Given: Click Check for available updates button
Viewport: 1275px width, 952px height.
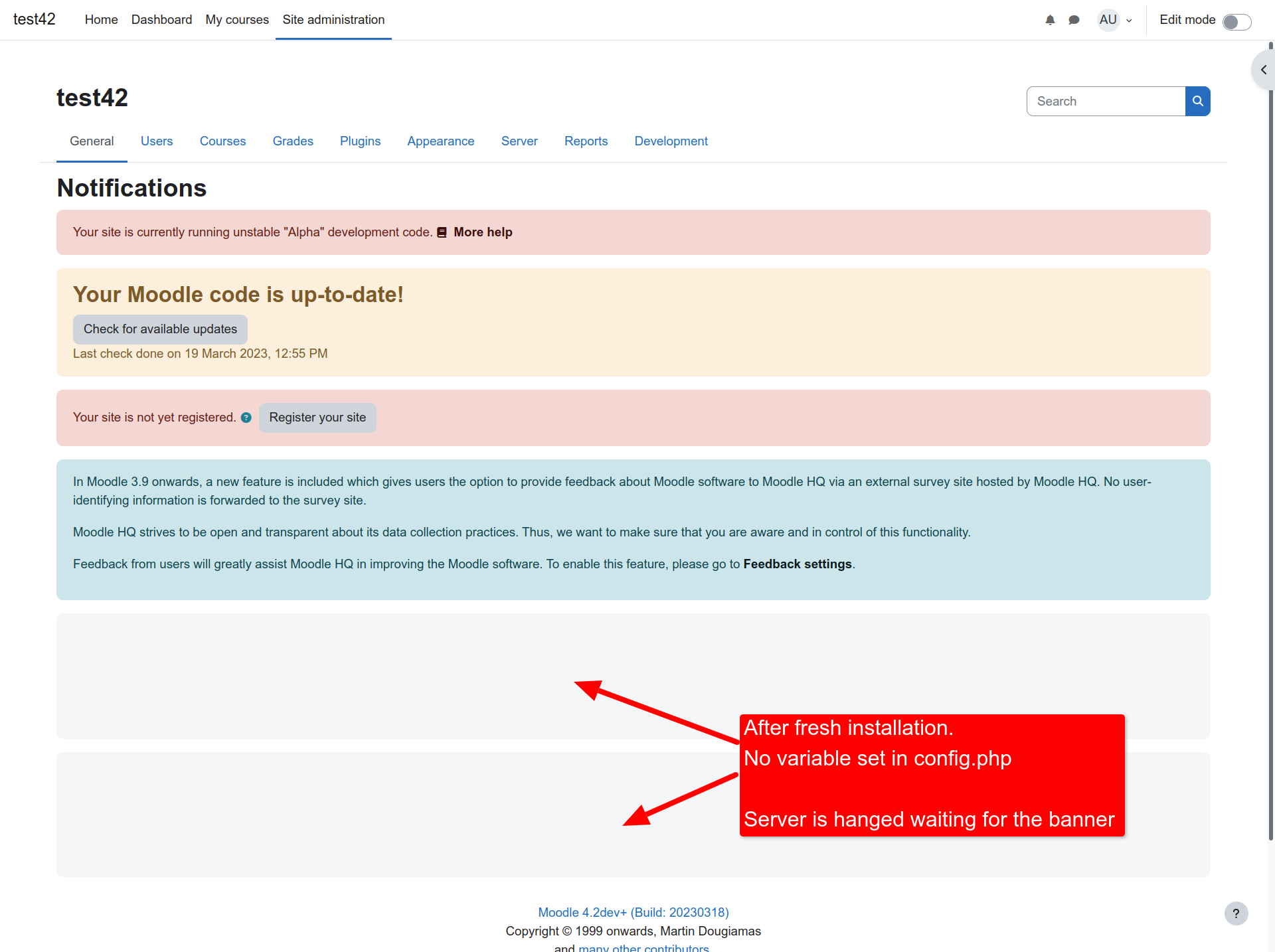Looking at the screenshot, I should point(160,329).
